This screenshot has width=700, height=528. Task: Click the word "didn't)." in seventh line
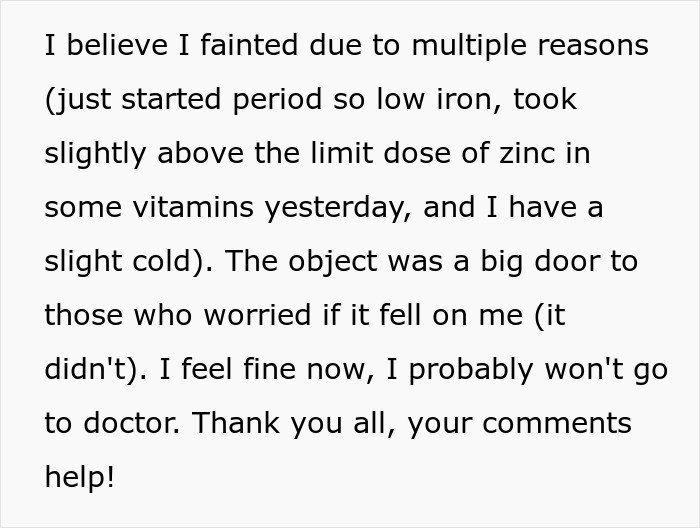(96, 369)
